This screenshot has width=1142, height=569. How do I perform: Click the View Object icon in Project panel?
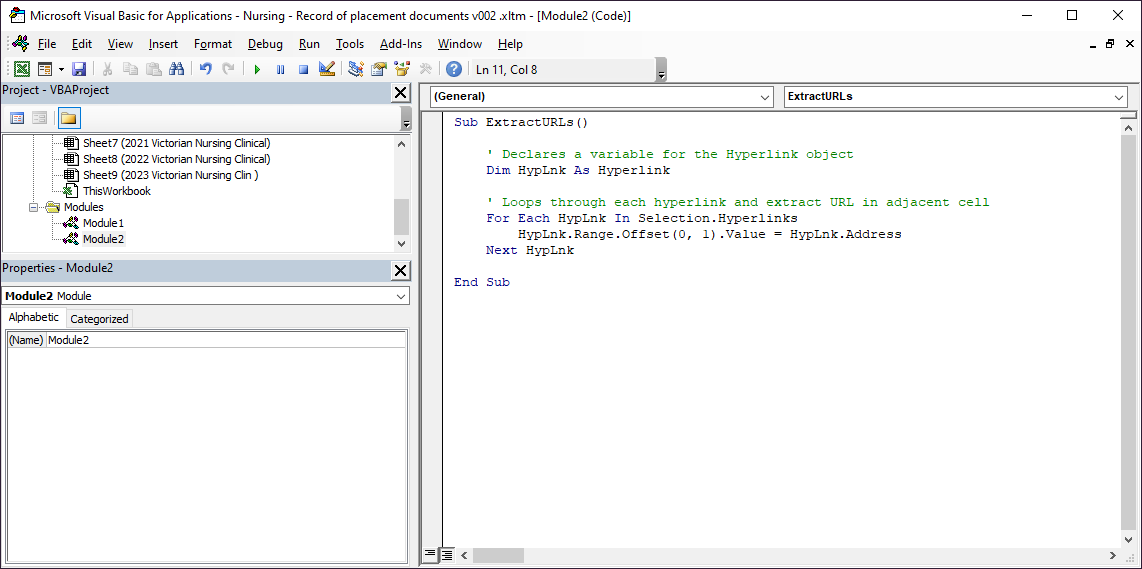point(39,118)
